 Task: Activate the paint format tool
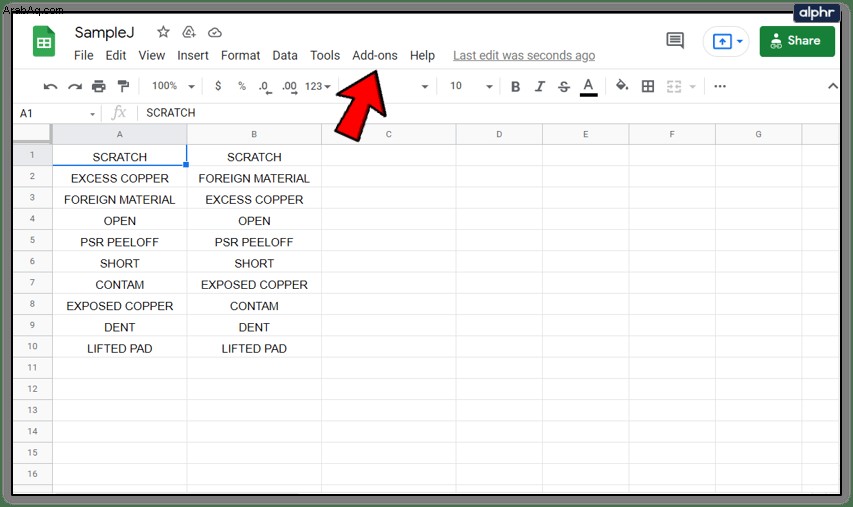click(x=123, y=86)
